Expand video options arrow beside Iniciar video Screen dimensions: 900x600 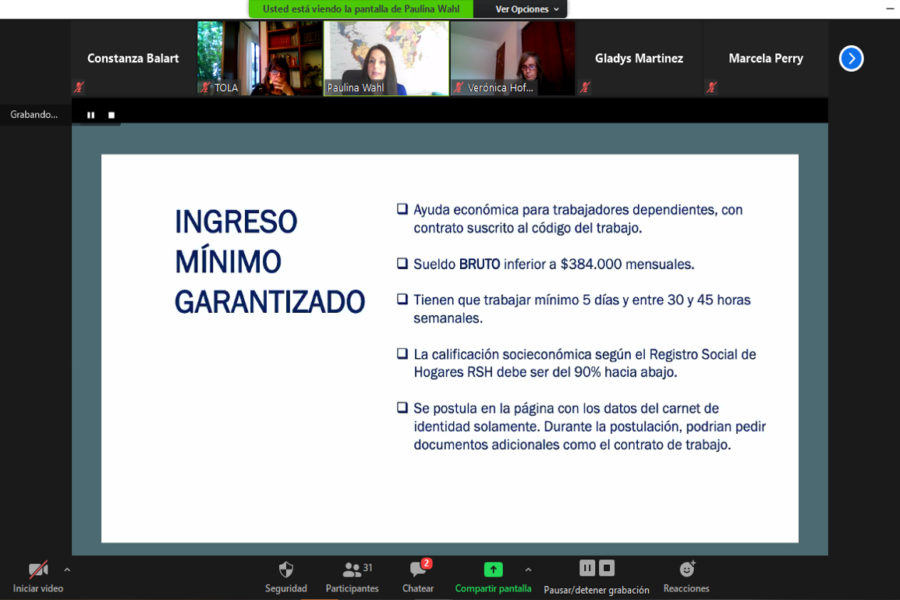click(x=67, y=570)
